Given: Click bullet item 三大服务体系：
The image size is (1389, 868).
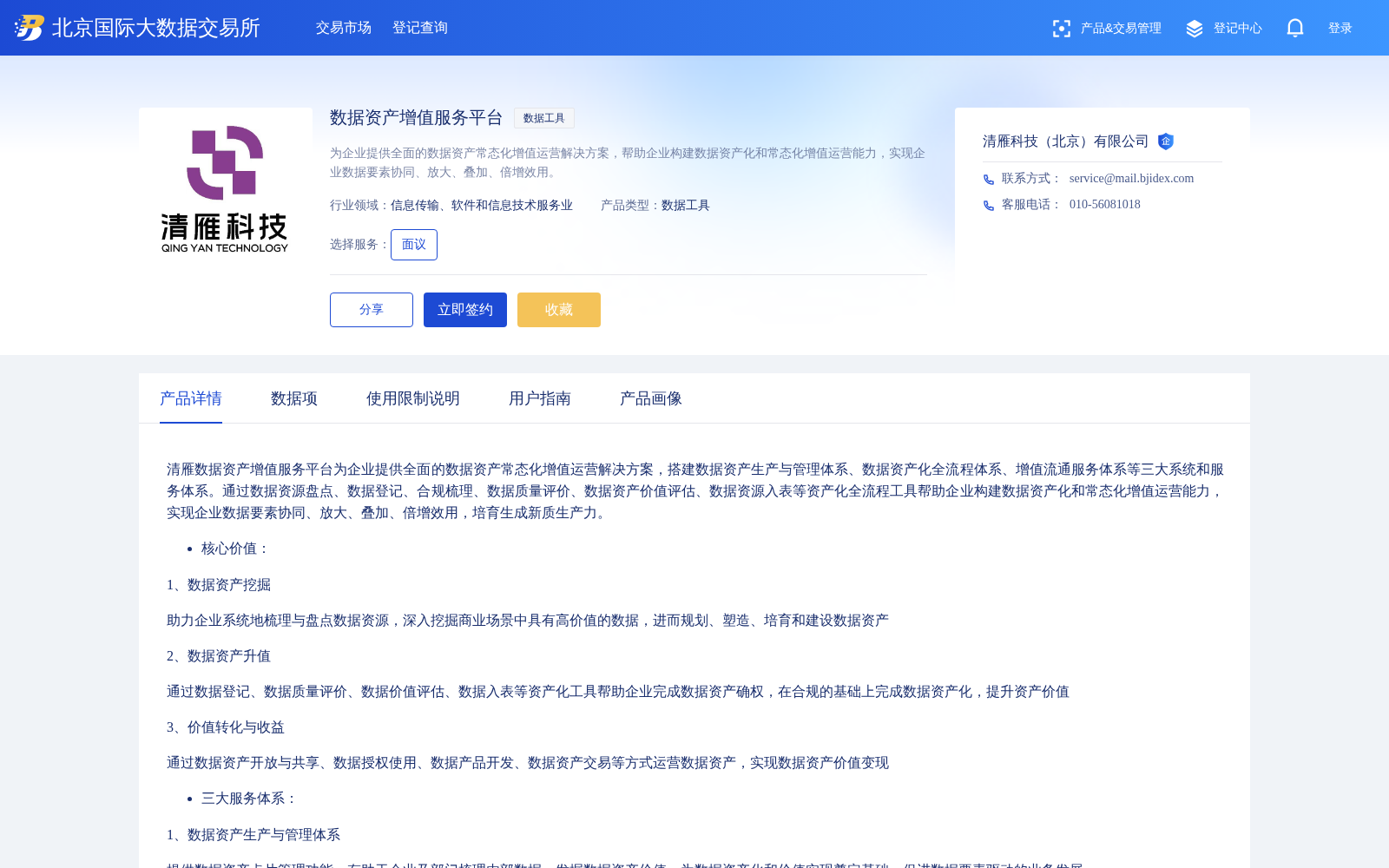Looking at the screenshot, I should (250, 799).
